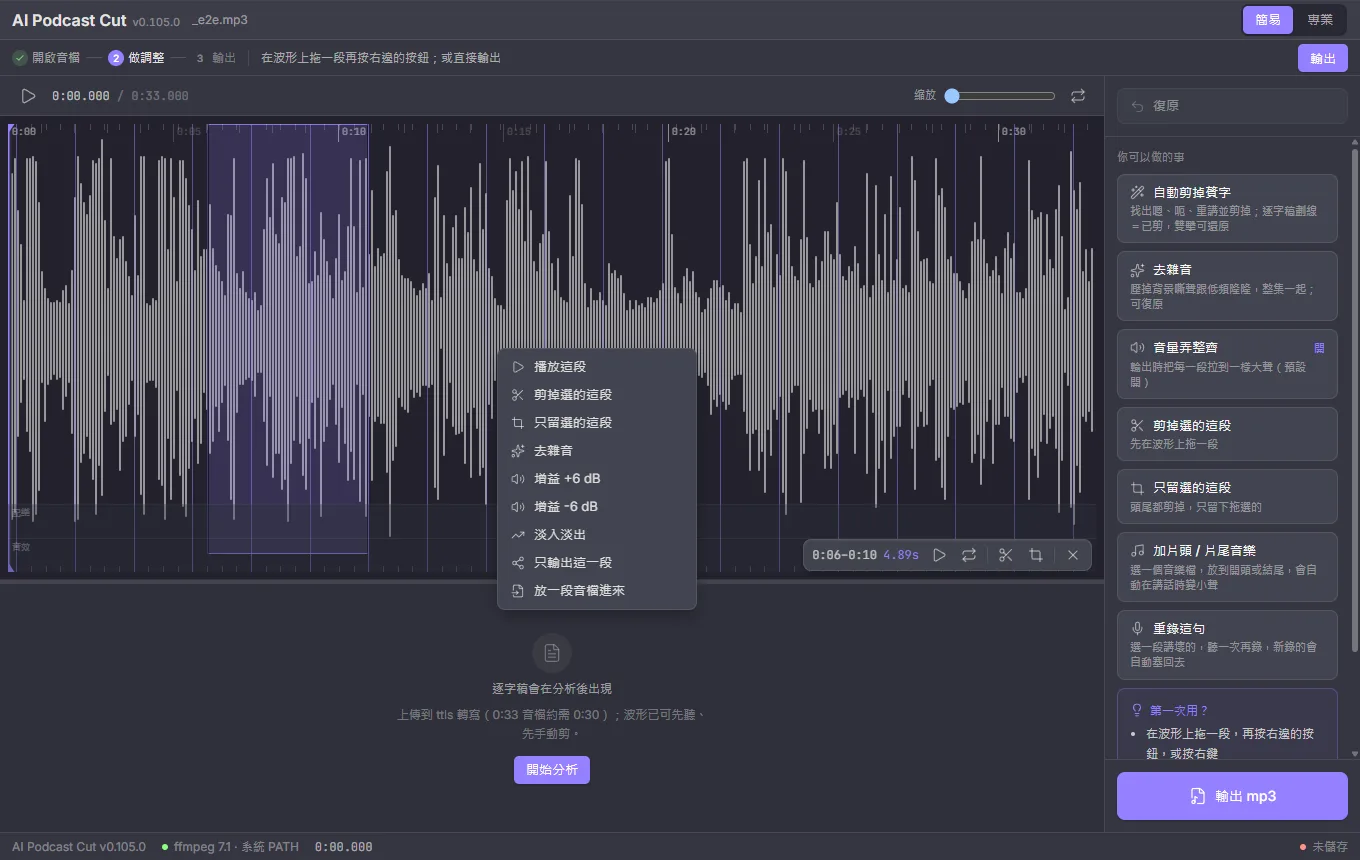This screenshot has width=1360, height=860.
Task: Click crop icon of 只留選的這段 card
Action: coord(1137,488)
